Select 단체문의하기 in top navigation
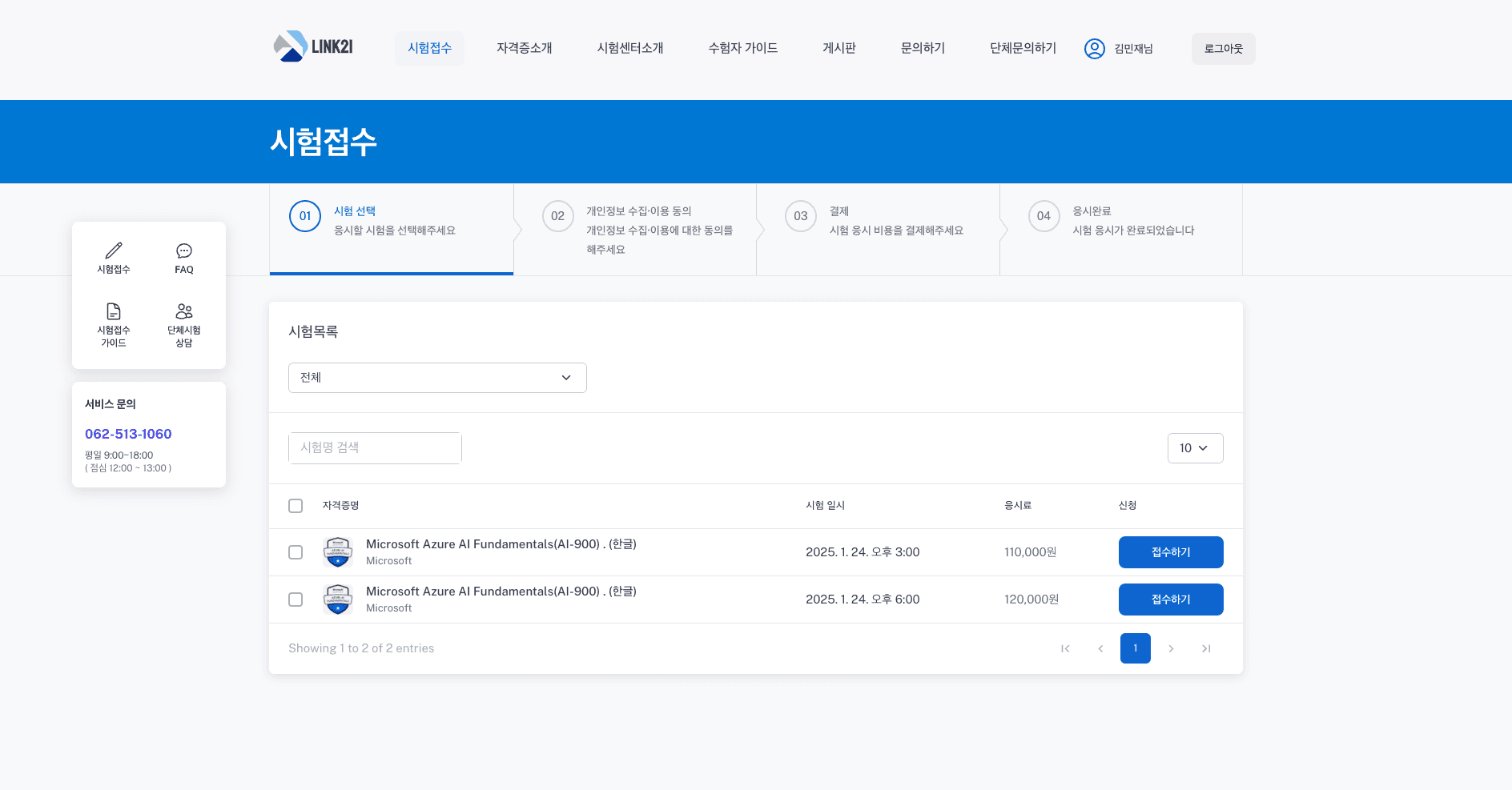1512x790 pixels. click(1023, 48)
